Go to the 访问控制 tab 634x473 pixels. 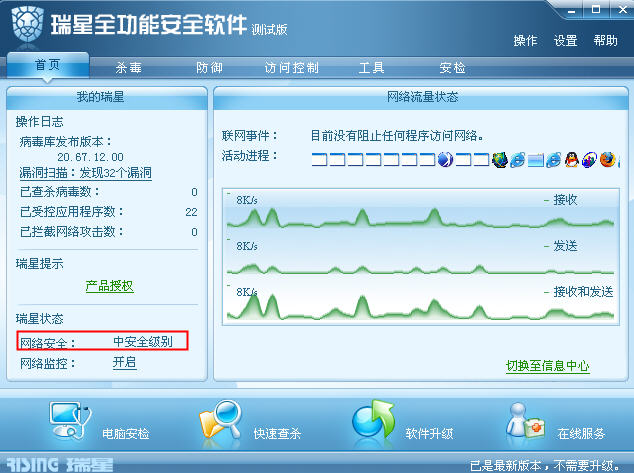click(292, 68)
